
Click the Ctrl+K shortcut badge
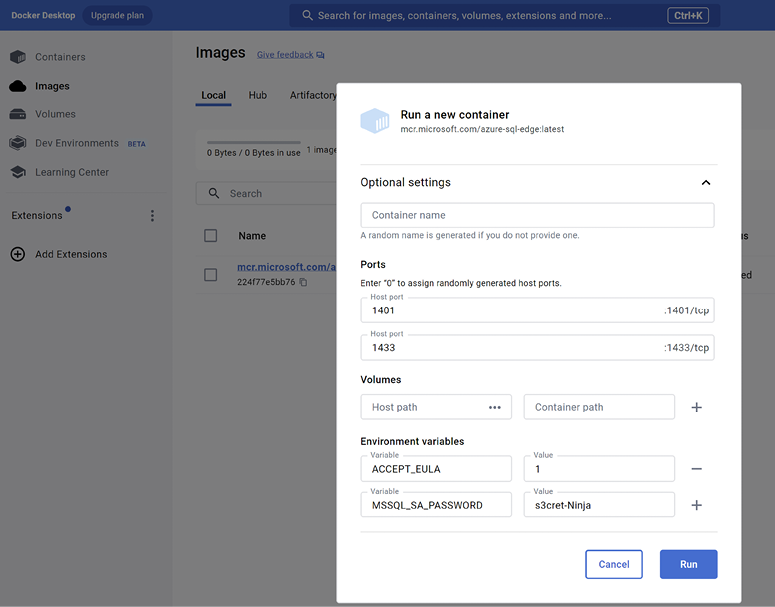point(688,15)
